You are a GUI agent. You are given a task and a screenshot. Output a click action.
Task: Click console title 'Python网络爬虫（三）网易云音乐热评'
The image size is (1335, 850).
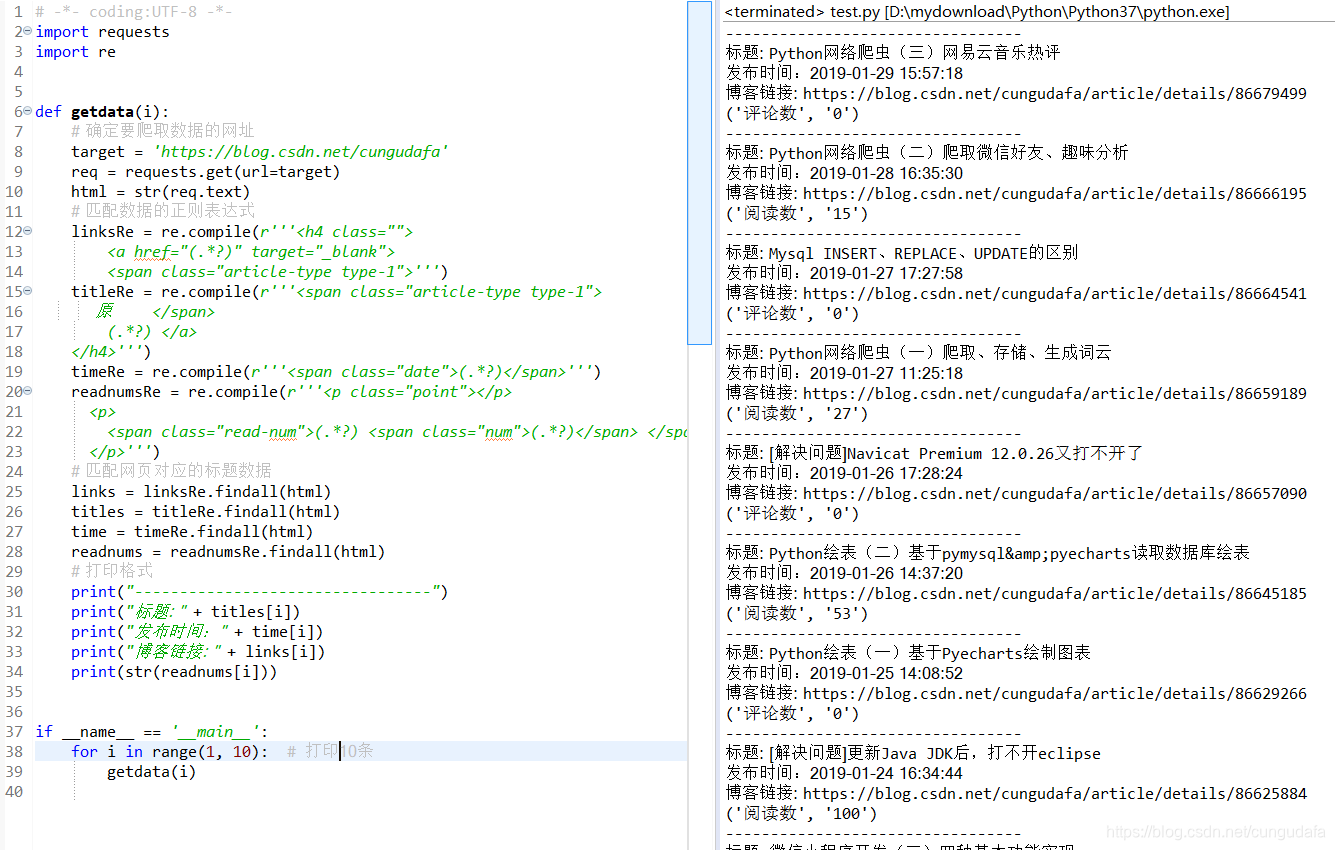[x=914, y=53]
